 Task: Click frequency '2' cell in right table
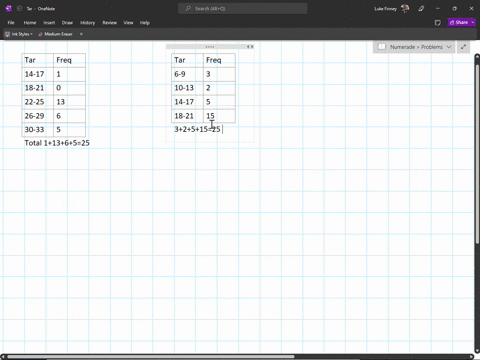click(219, 88)
